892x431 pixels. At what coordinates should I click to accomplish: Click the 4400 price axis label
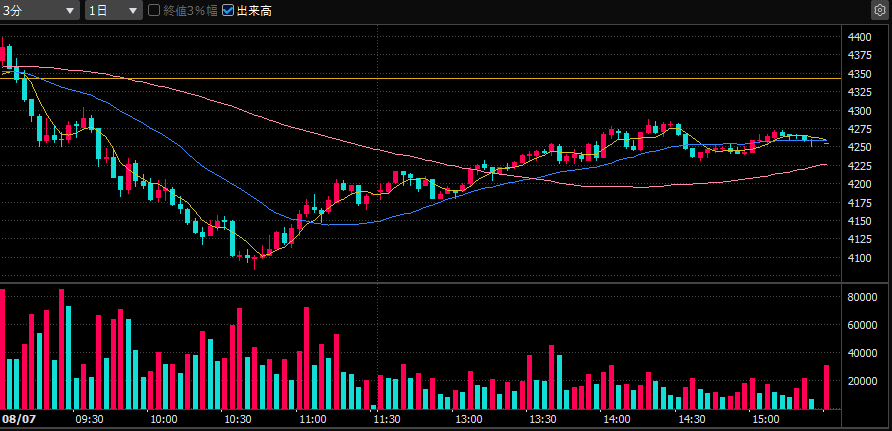pos(859,38)
